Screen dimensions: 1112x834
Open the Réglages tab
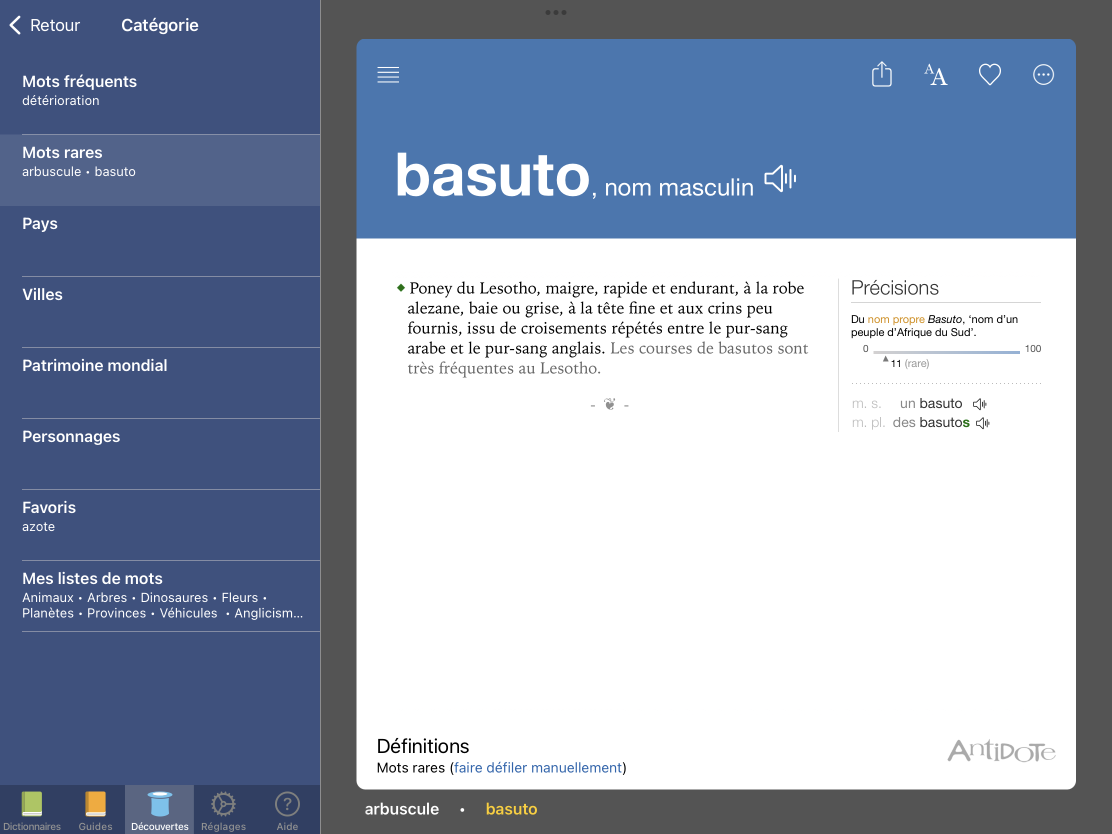(x=223, y=809)
